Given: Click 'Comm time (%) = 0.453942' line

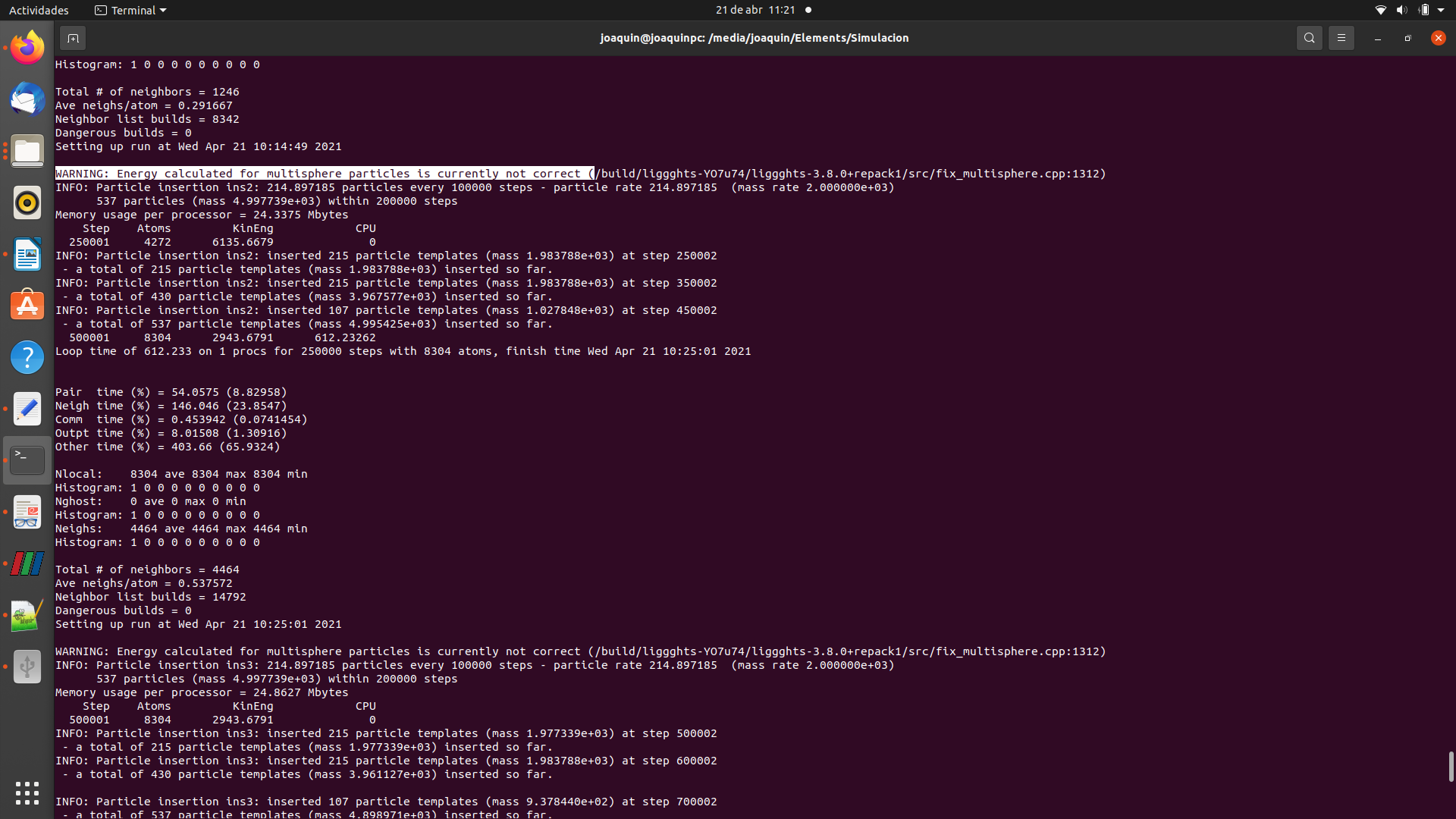Looking at the screenshot, I should point(181,419).
